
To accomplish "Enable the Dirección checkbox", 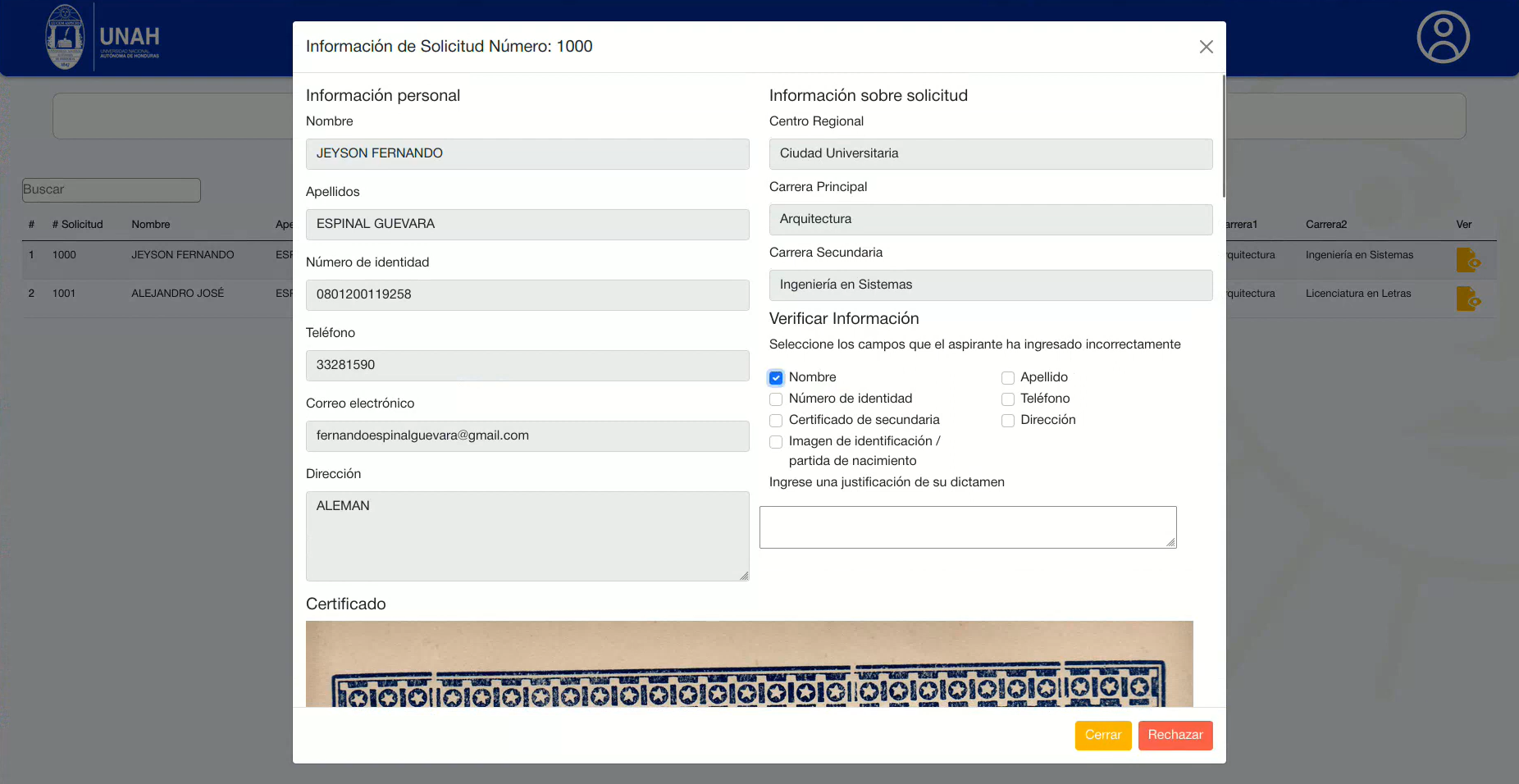I will [x=1008, y=421].
